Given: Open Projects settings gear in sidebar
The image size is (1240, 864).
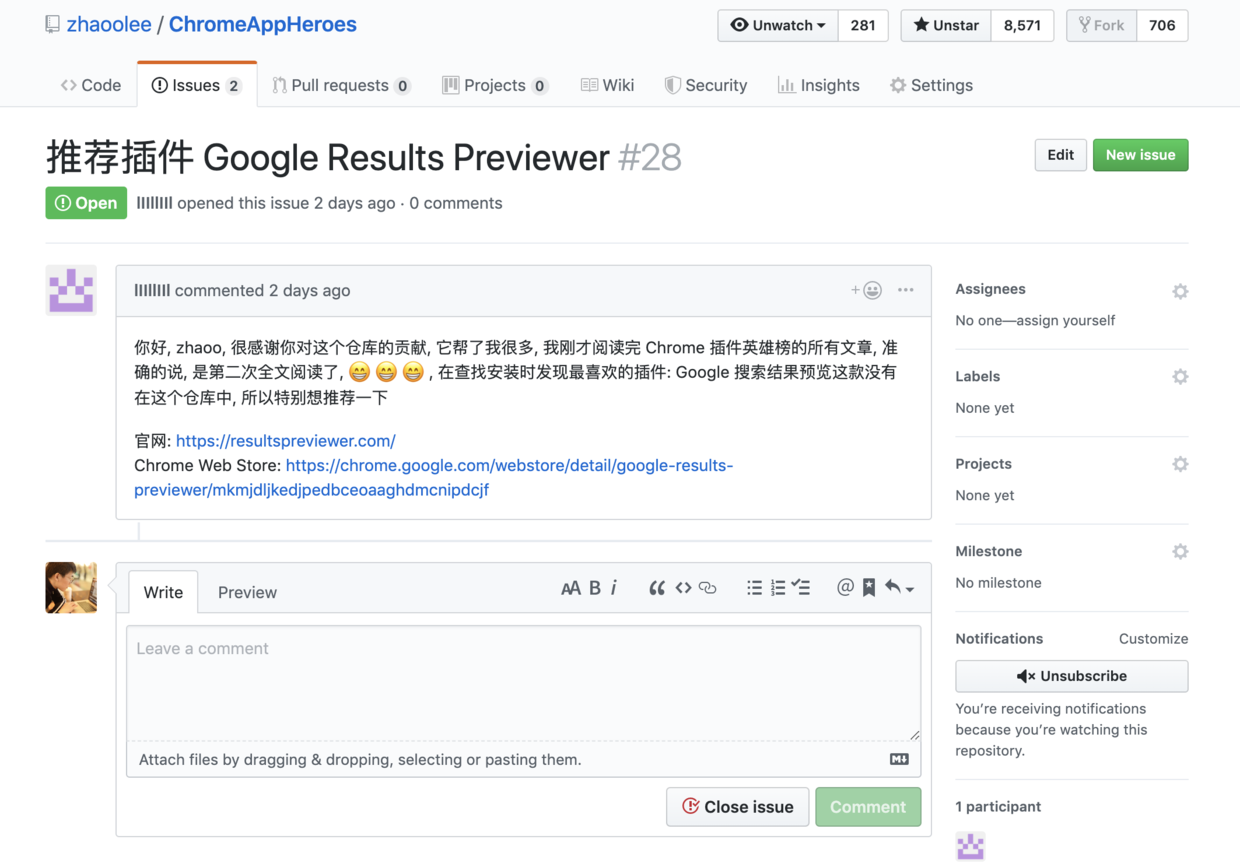Looking at the screenshot, I should point(1180,464).
